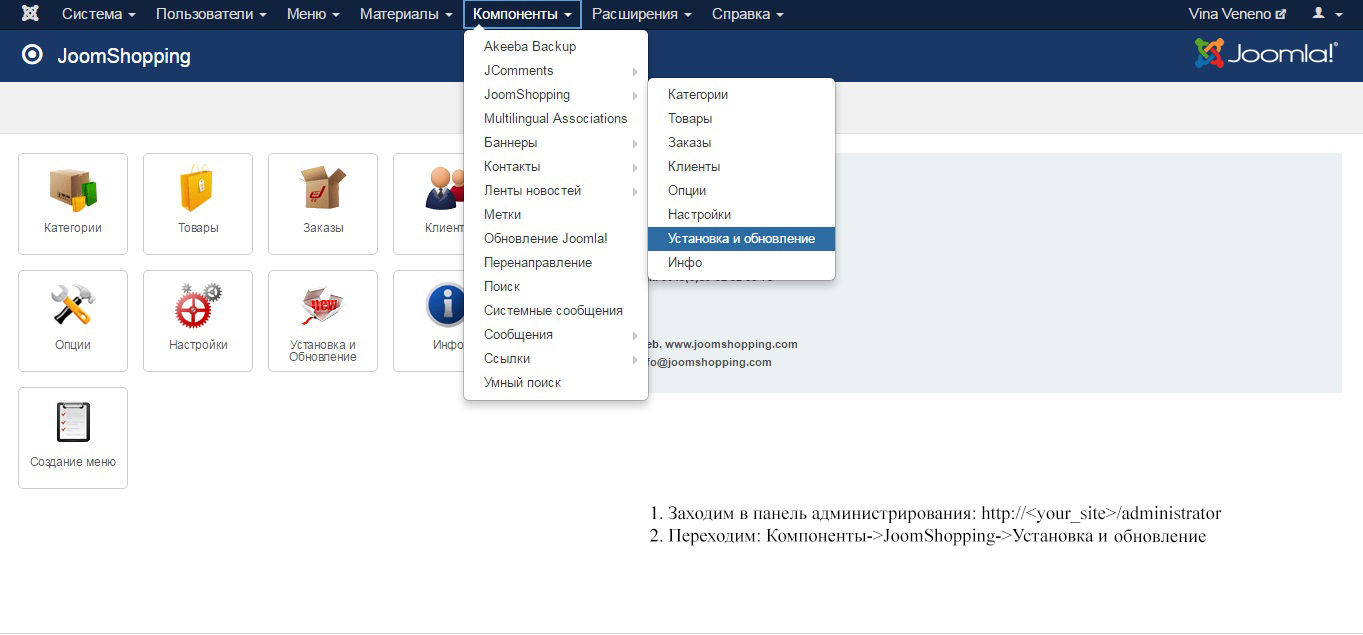Collapse the Компоненты menu
The height and width of the screenshot is (635, 1363).
(x=522, y=14)
